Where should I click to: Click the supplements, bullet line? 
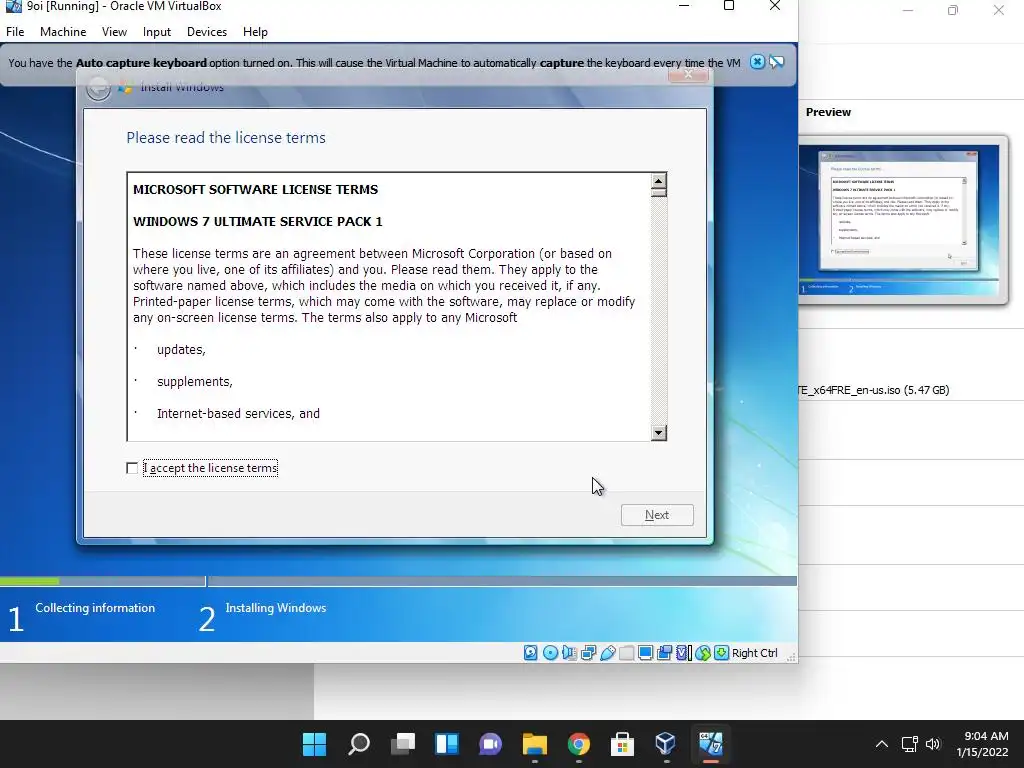coord(195,381)
